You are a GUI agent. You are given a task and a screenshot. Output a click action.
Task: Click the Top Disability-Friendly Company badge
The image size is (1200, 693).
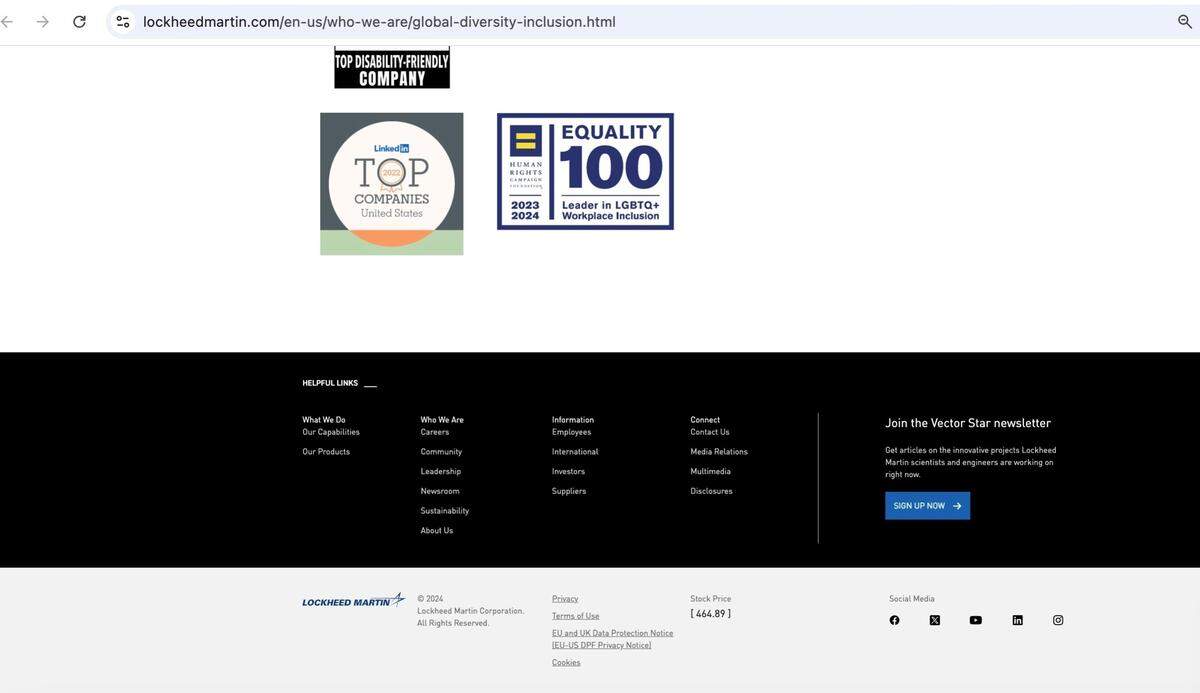point(392,67)
